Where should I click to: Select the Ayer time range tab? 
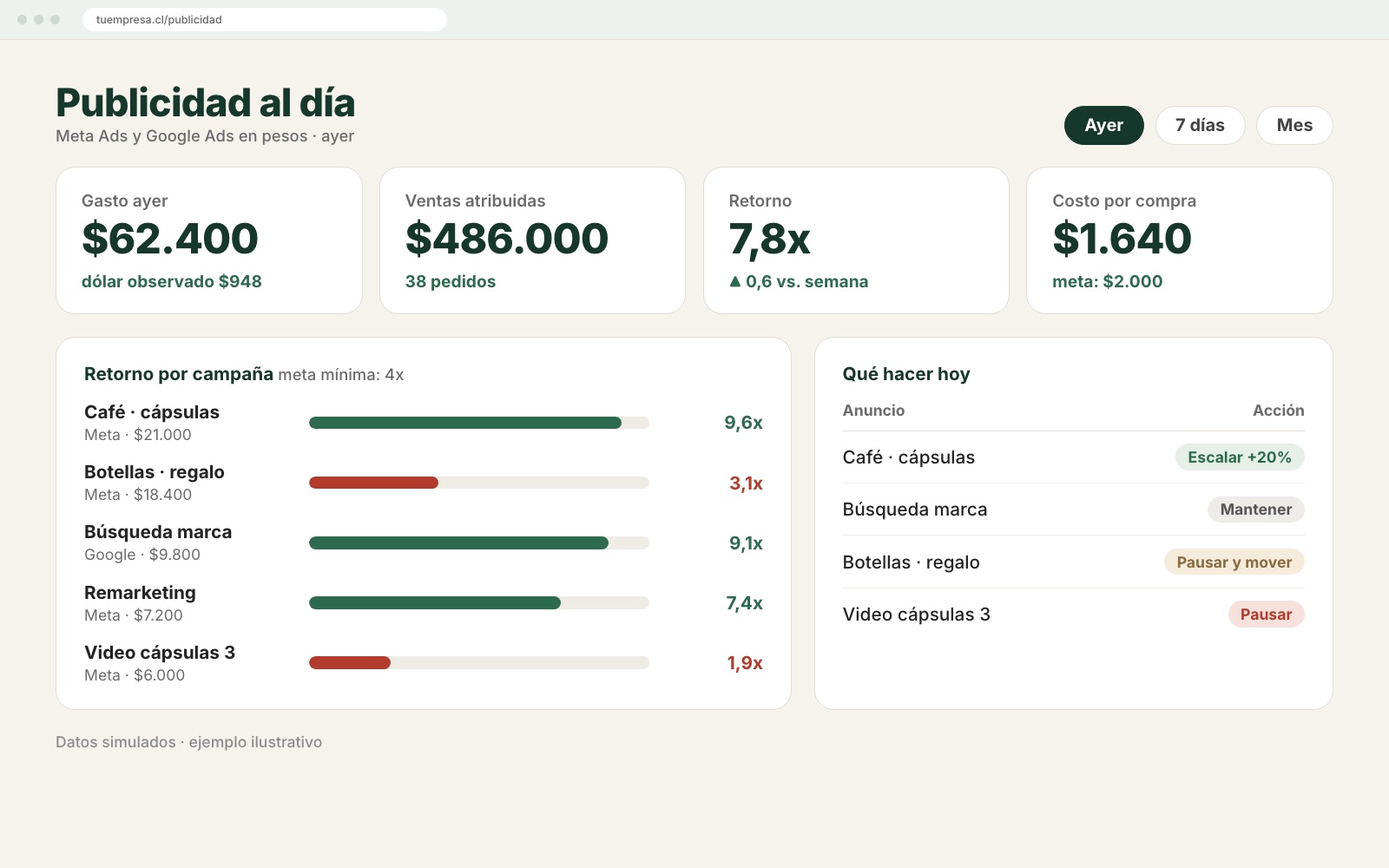click(x=1103, y=125)
